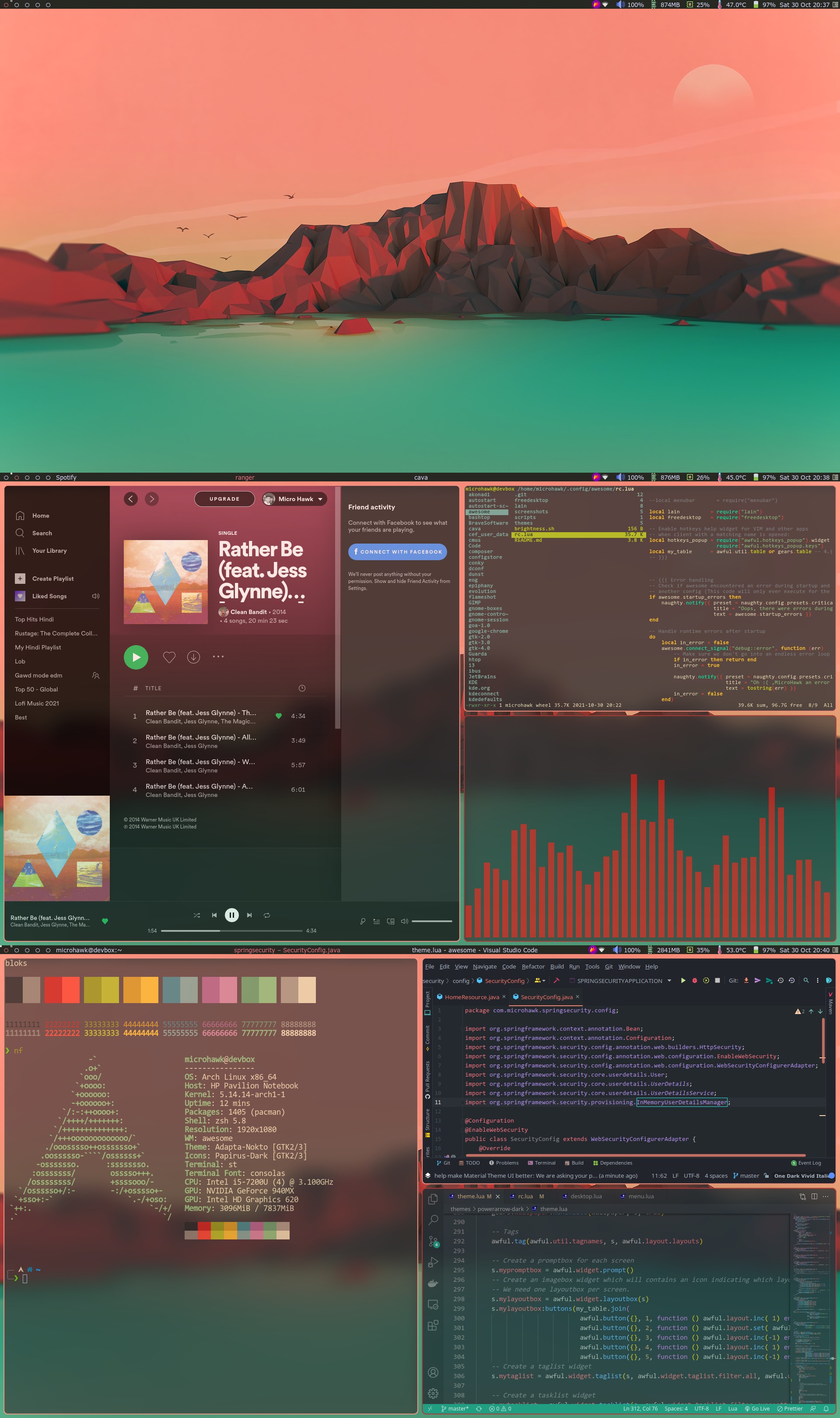Open VS Code Extensions icon
840x1418 pixels.
click(x=433, y=1326)
